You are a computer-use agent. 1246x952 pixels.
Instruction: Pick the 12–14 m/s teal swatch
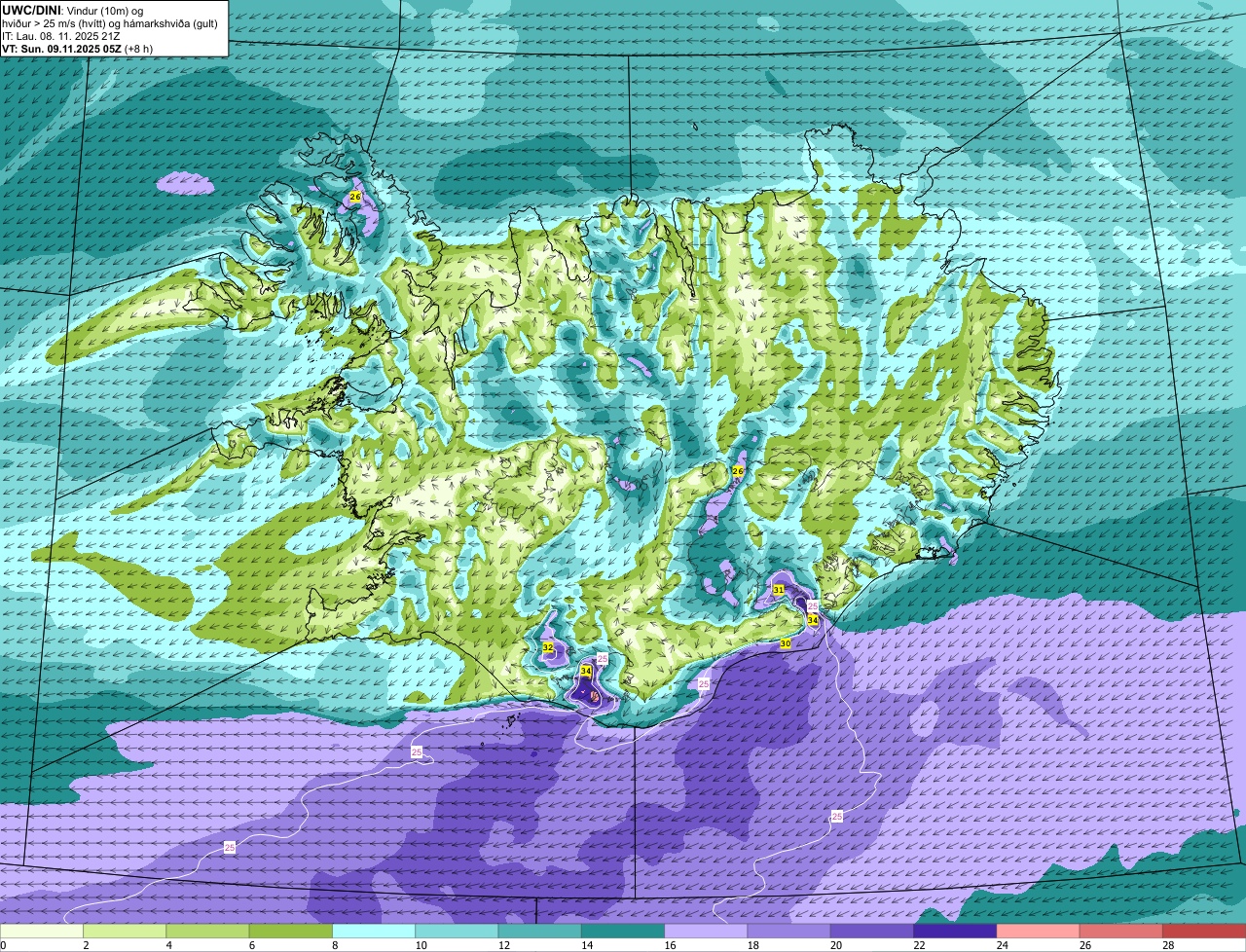[540, 932]
